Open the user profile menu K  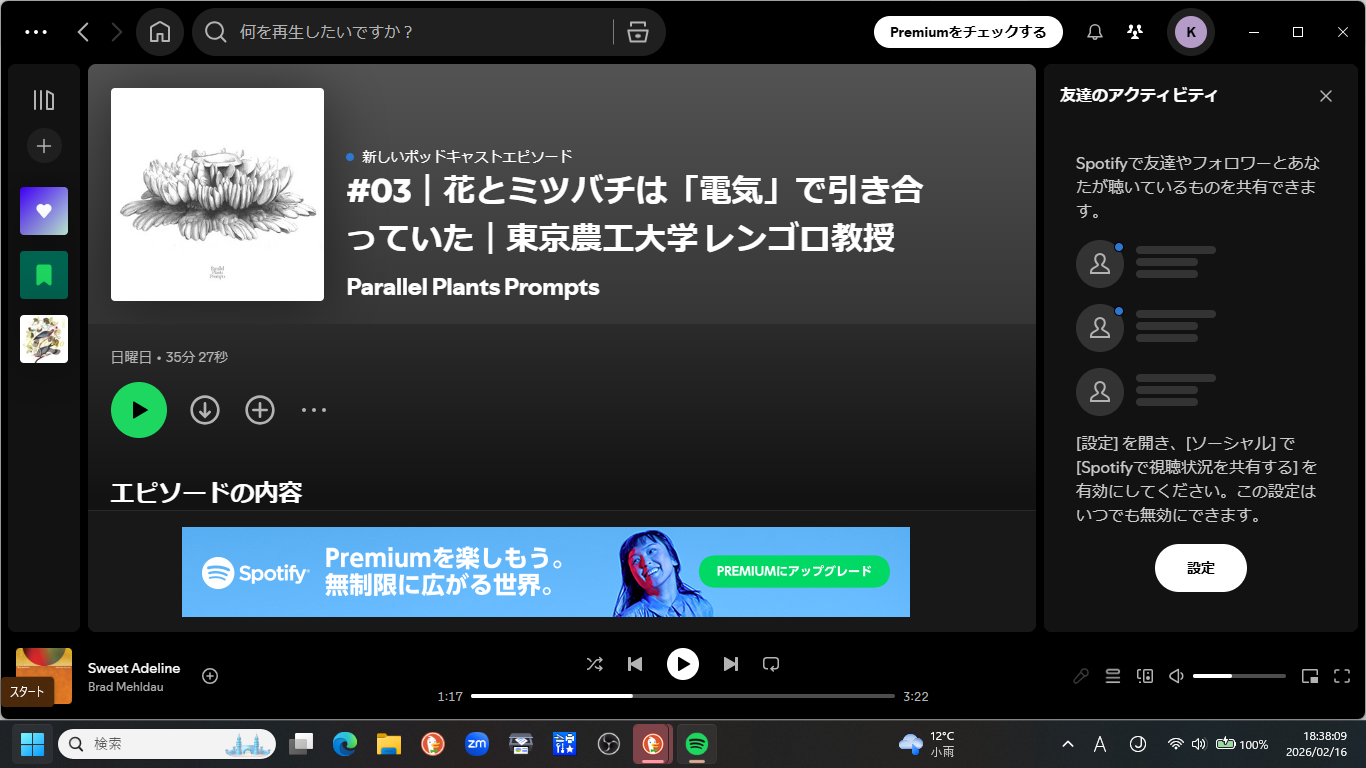pyautogui.click(x=1190, y=32)
